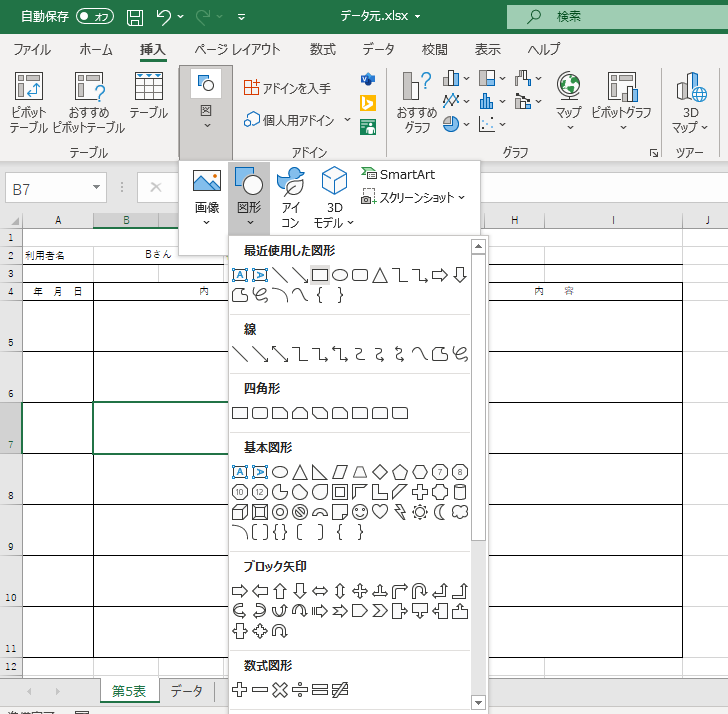Select the rectangle in recently used shapes
The height and width of the screenshot is (714, 728).
tap(320, 275)
